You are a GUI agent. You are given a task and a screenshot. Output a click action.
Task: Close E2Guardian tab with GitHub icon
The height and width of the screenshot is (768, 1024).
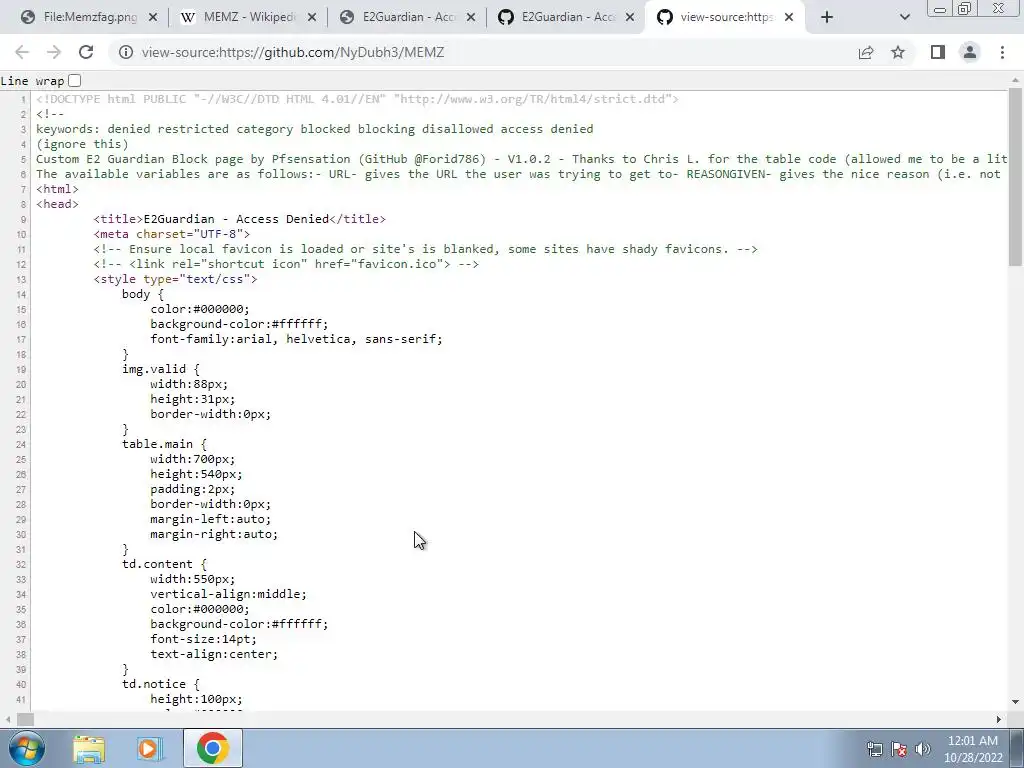click(630, 17)
